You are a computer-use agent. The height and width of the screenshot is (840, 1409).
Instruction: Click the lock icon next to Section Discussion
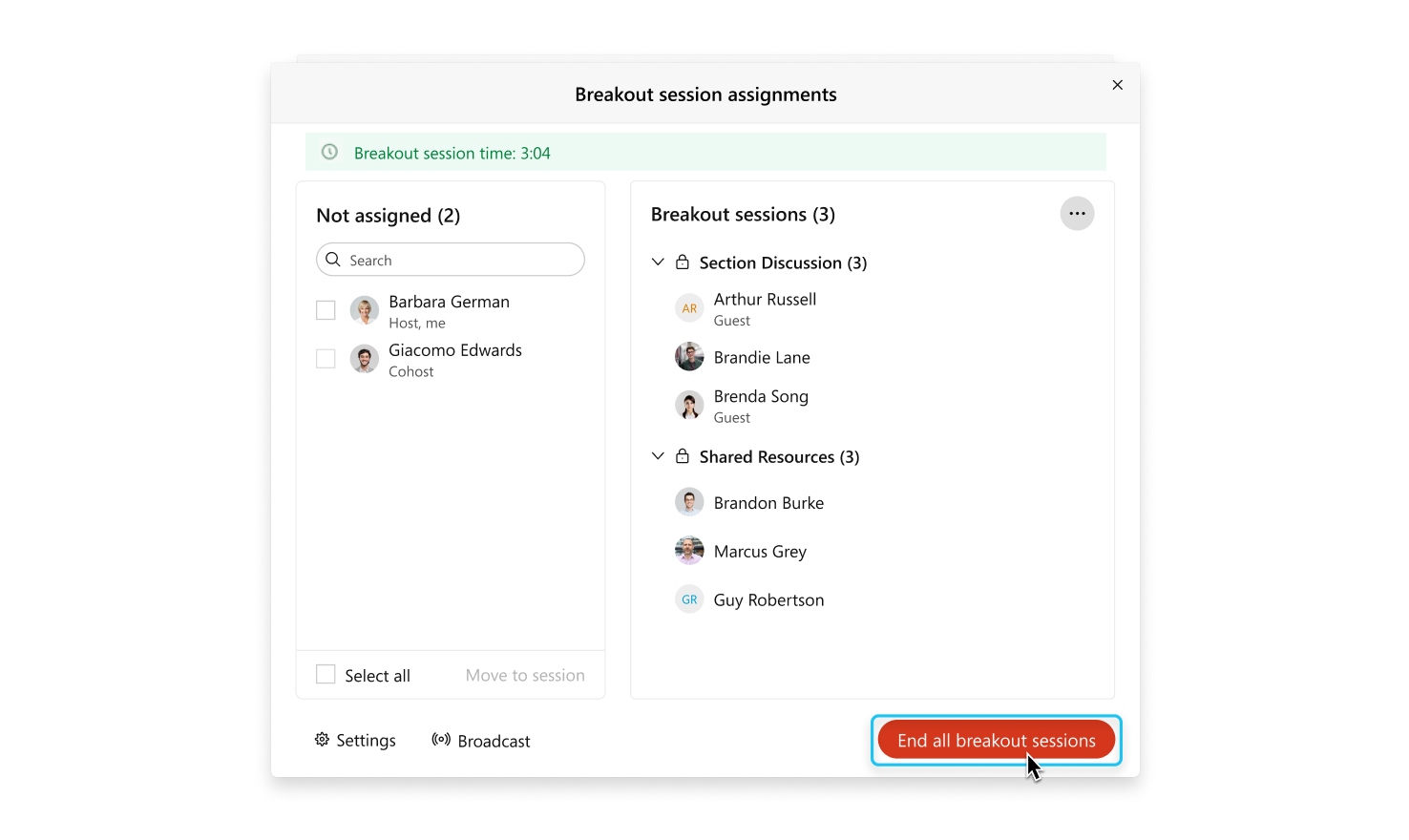(683, 262)
